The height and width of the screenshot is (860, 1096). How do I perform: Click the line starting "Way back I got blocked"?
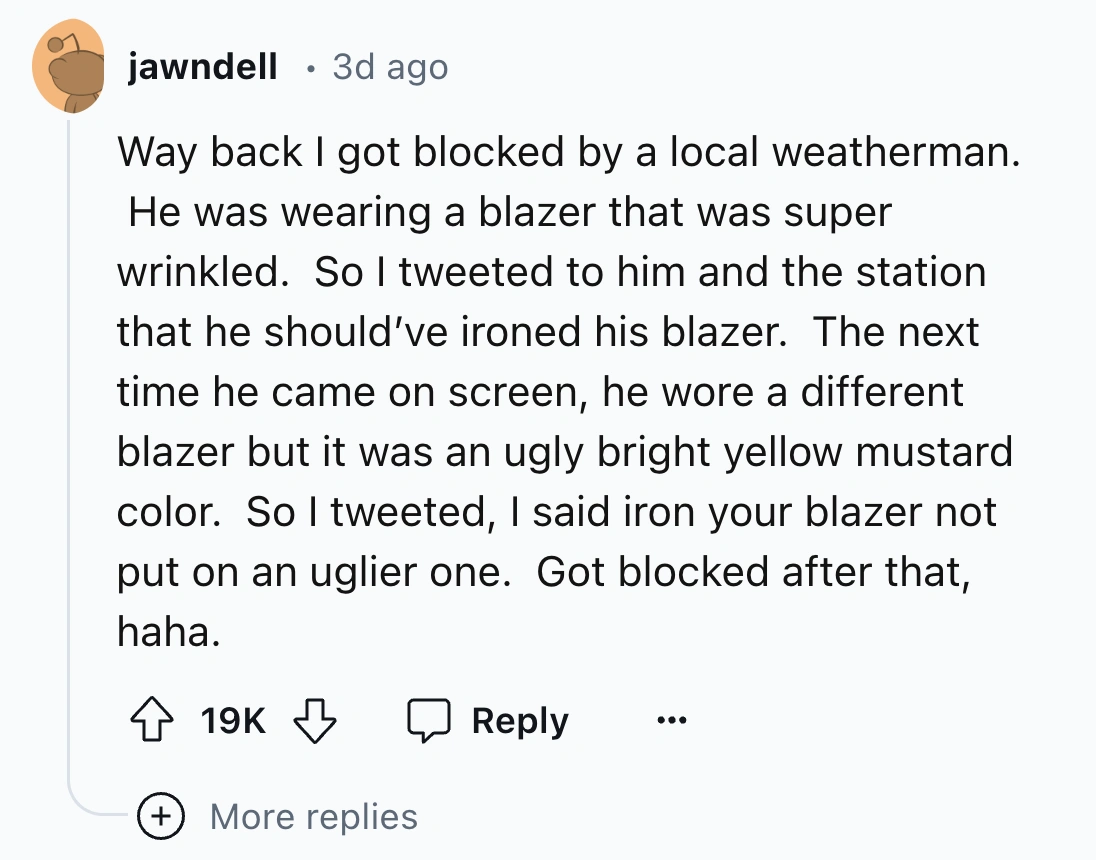tap(570, 152)
